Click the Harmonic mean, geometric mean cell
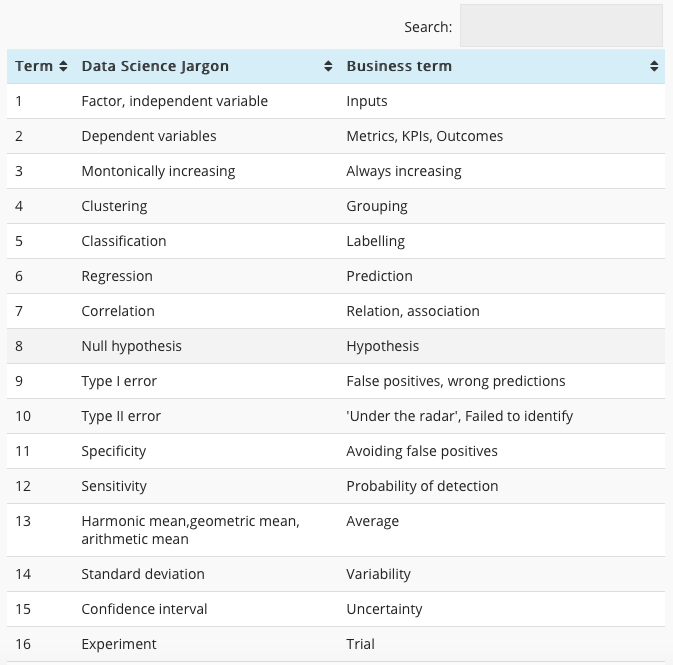 point(190,530)
